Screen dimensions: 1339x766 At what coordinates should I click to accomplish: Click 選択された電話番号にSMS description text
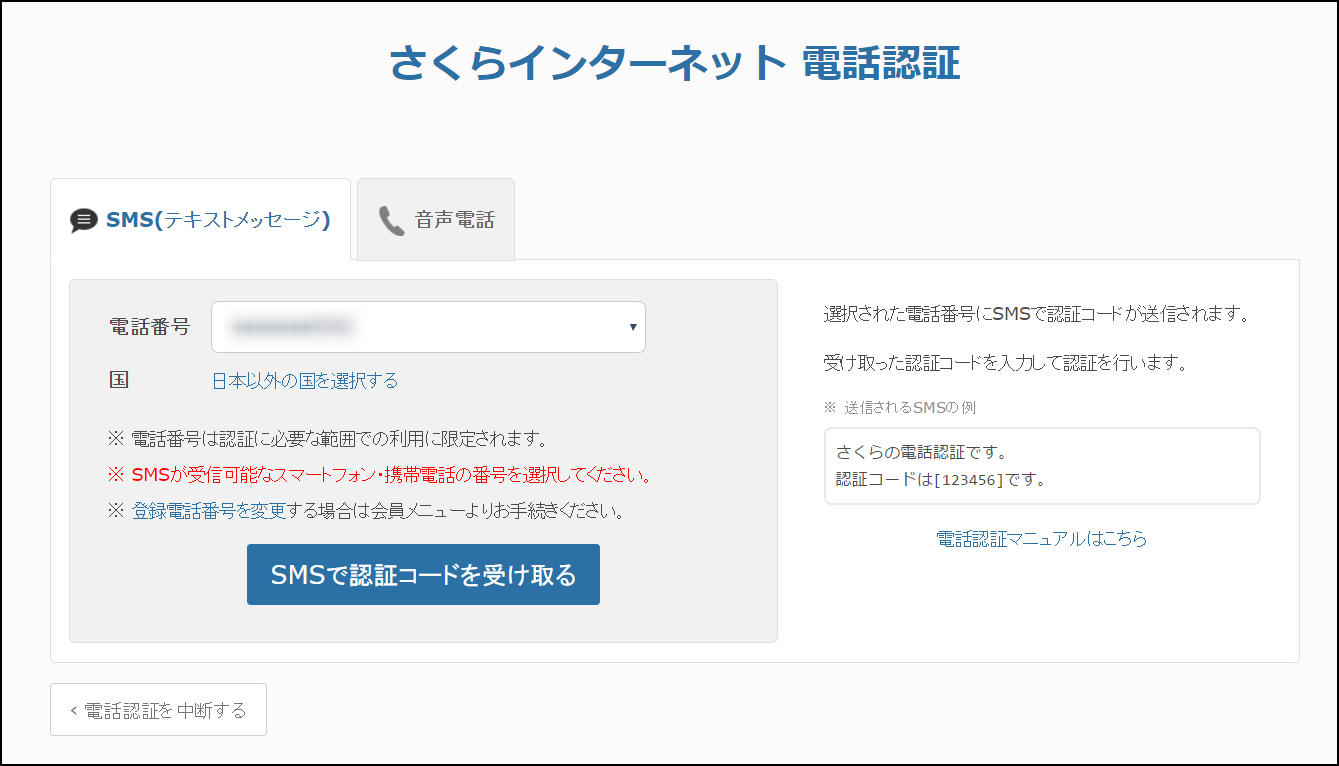click(x=1037, y=314)
